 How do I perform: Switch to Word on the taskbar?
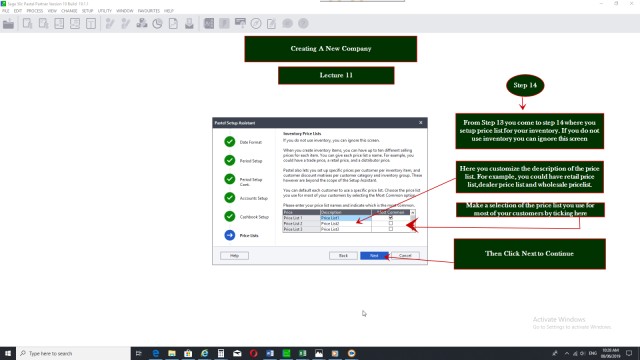click(x=270, y=353)
